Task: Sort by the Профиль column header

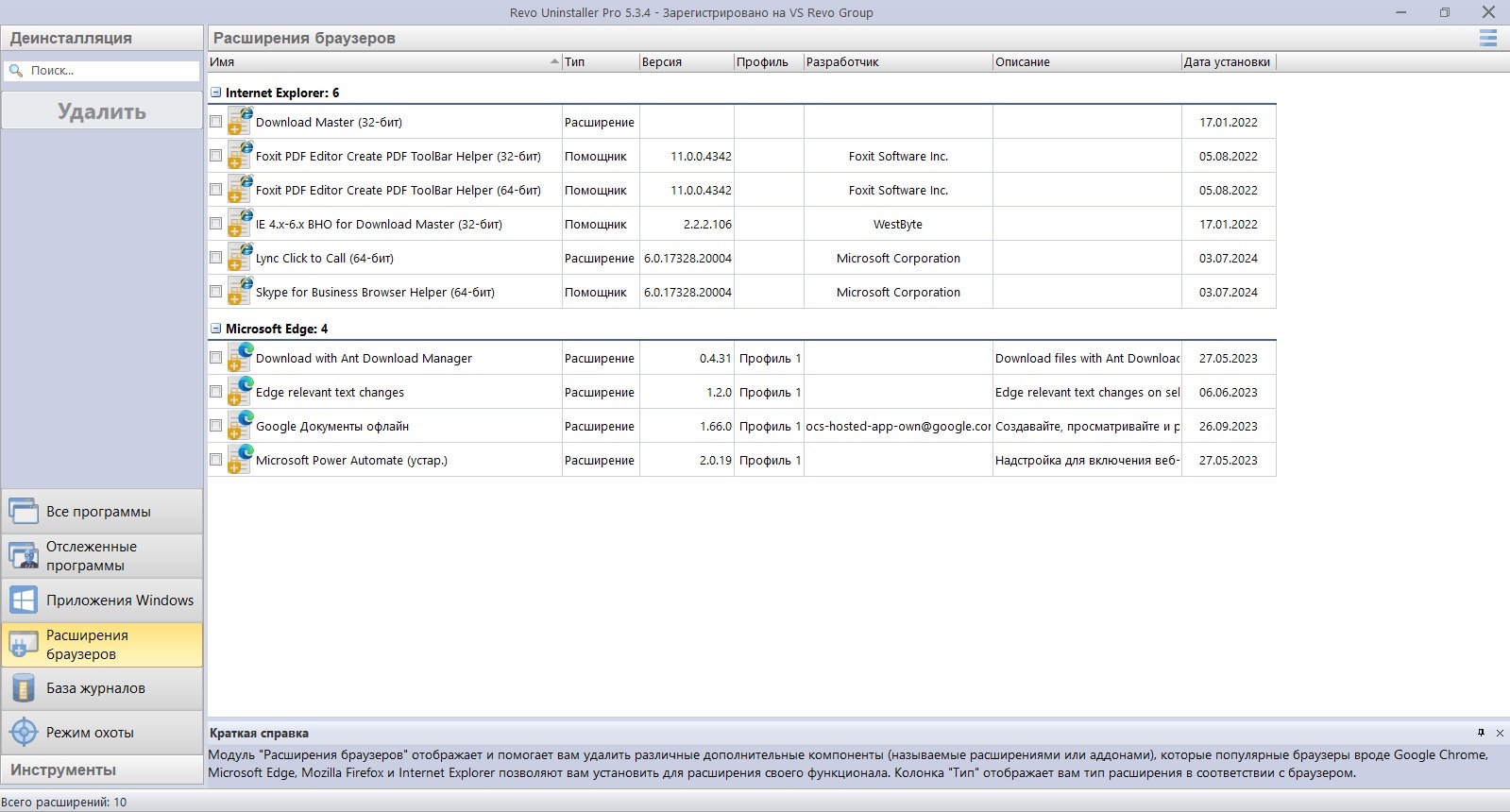Action: click(769, 61)
